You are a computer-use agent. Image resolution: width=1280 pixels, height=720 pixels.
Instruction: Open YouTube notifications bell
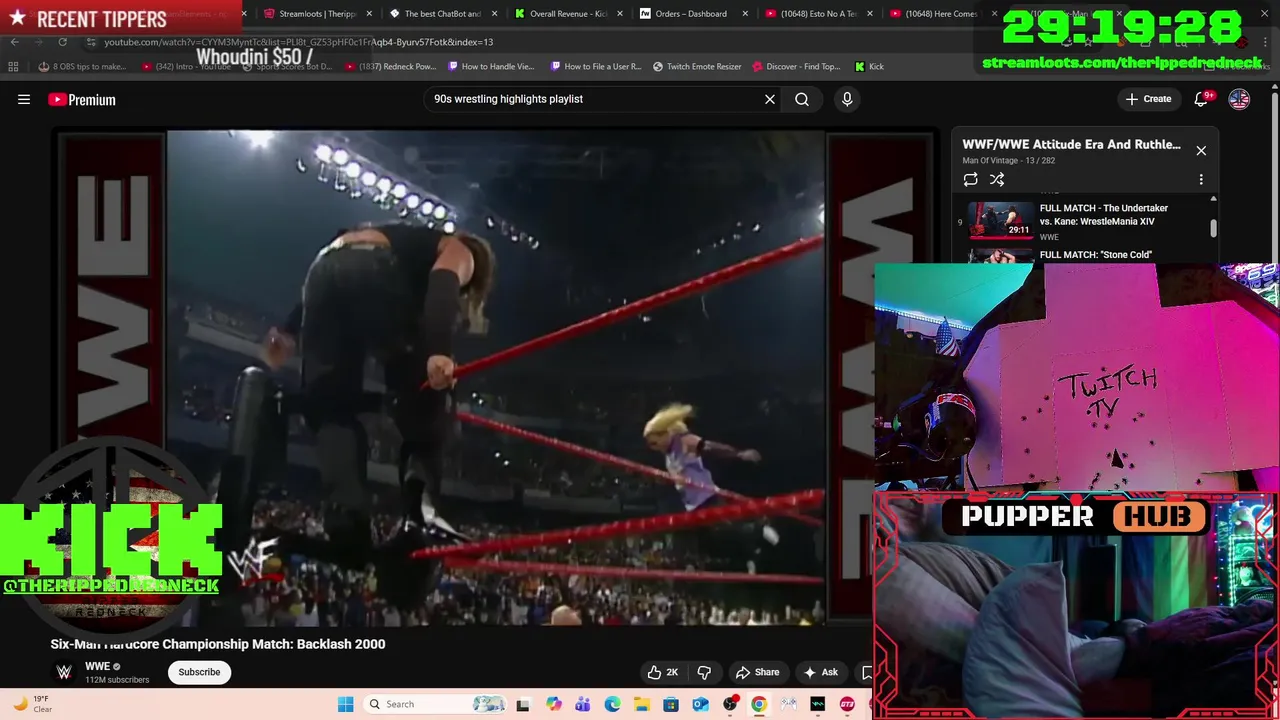[x=1201, y=99]
